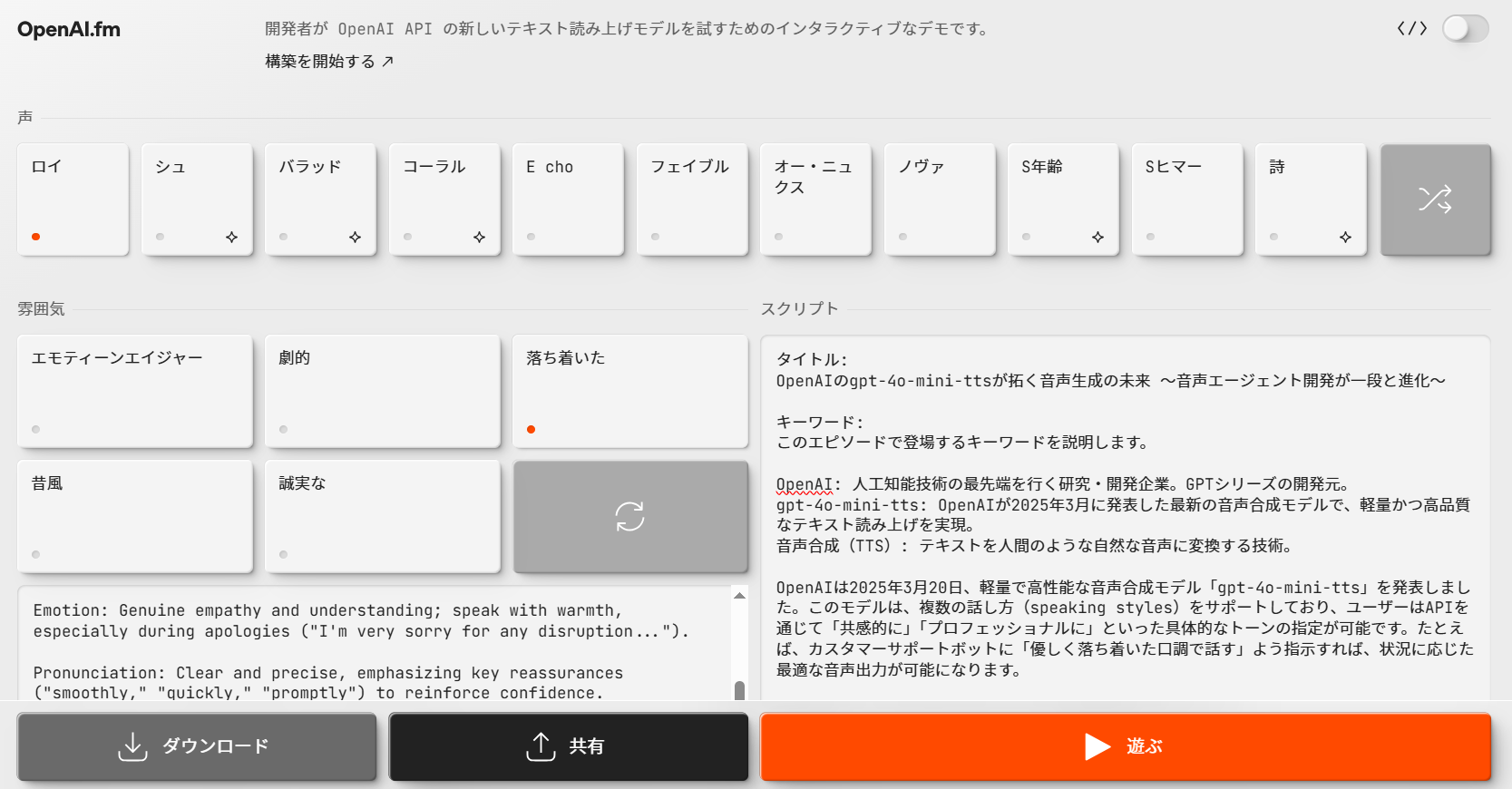Select the S年齢 voice card
The width and height of the screenshot is (1512, 789).
coord(1063,200)
